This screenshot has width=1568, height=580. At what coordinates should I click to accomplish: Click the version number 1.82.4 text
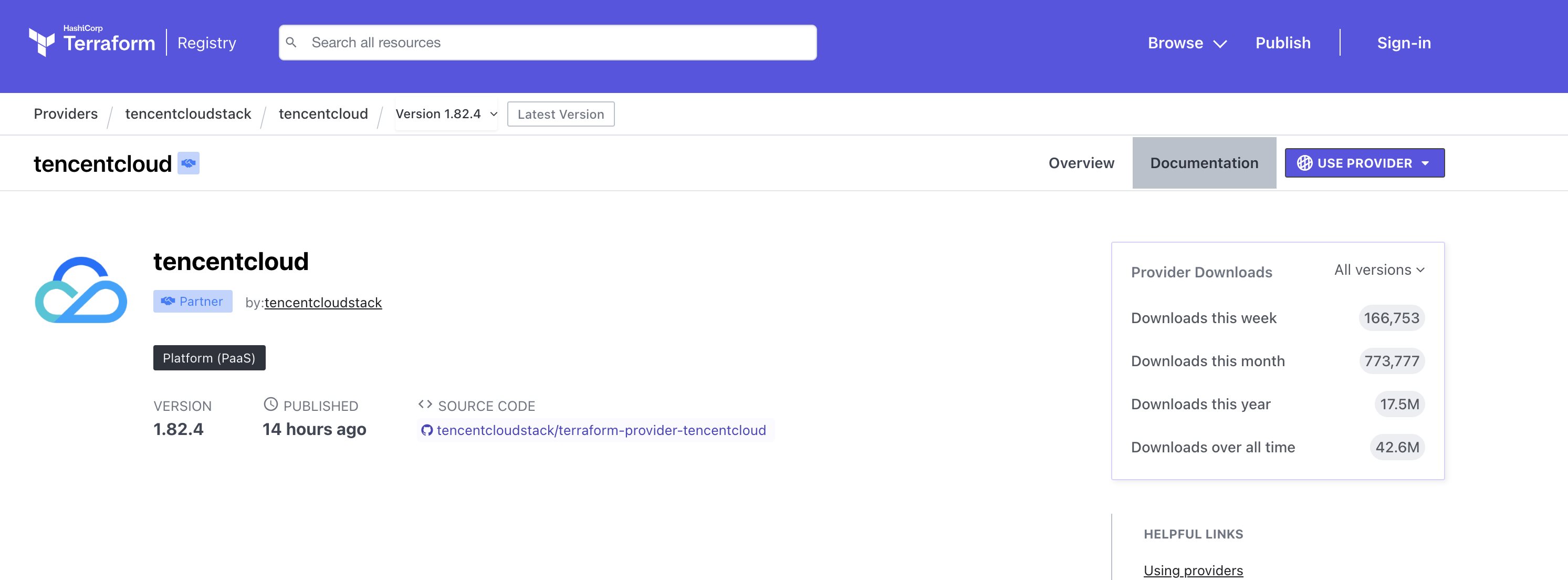coord(179,429)
